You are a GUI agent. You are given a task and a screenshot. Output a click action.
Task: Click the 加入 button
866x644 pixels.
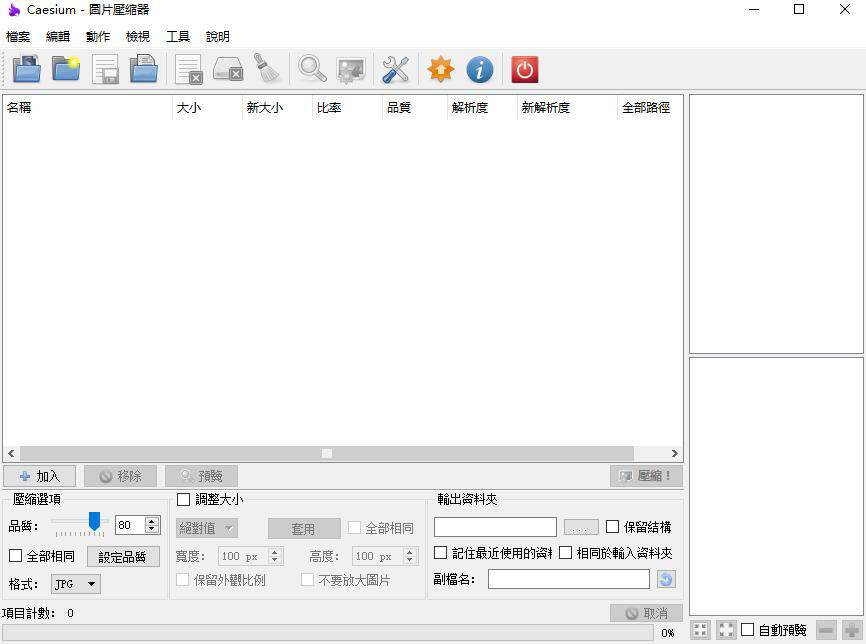[x=40, y=476]
